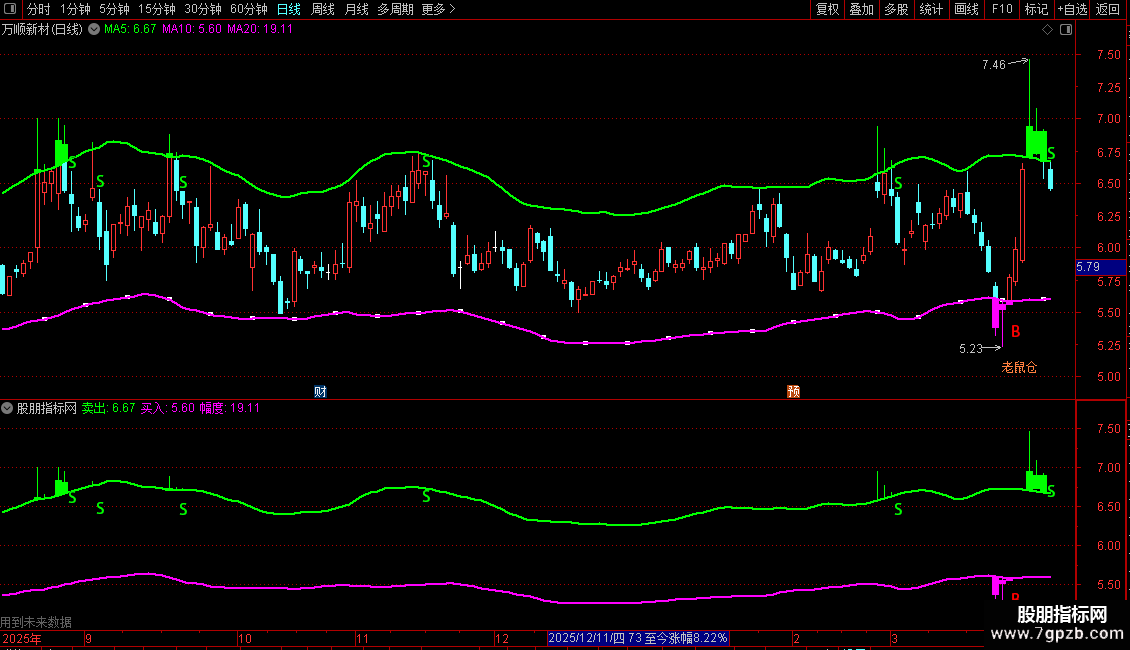Select the 60分钟 period tab
Viewport: 1130px width, 650px height.
click(249, 9)
